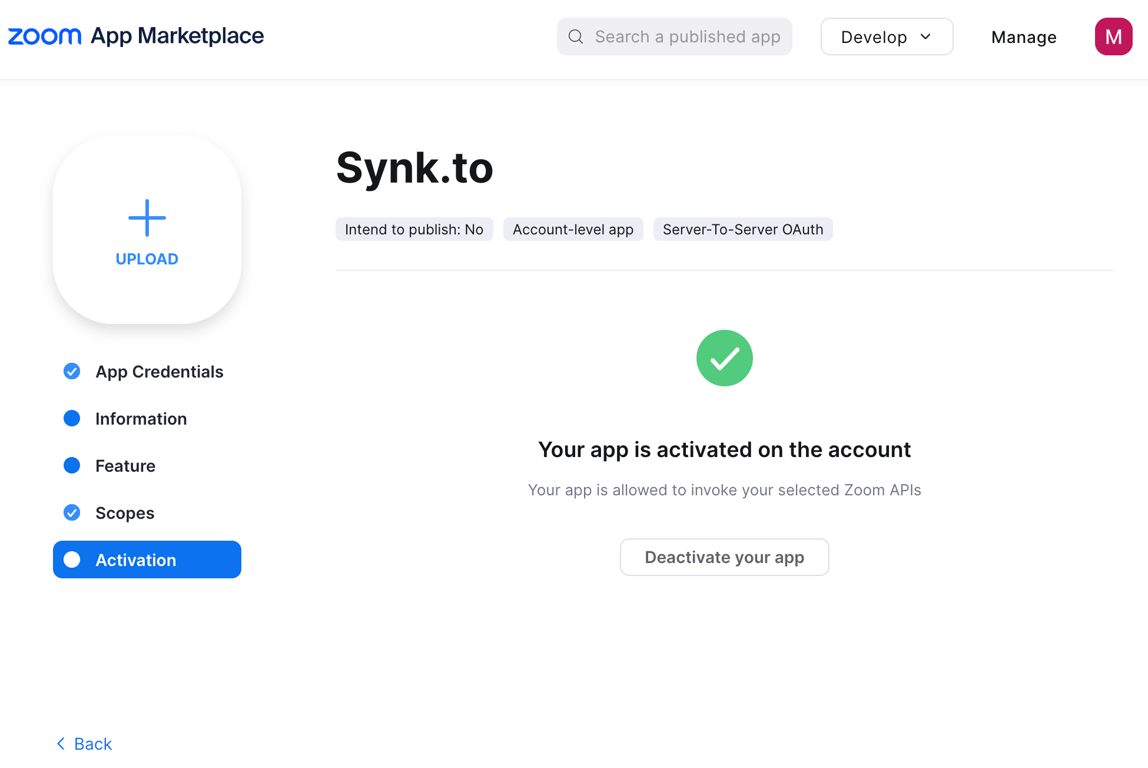This screenshot has width=1148, height=768.
Task: Click the Zoom logo in header
Action: (x=45, y=37)
